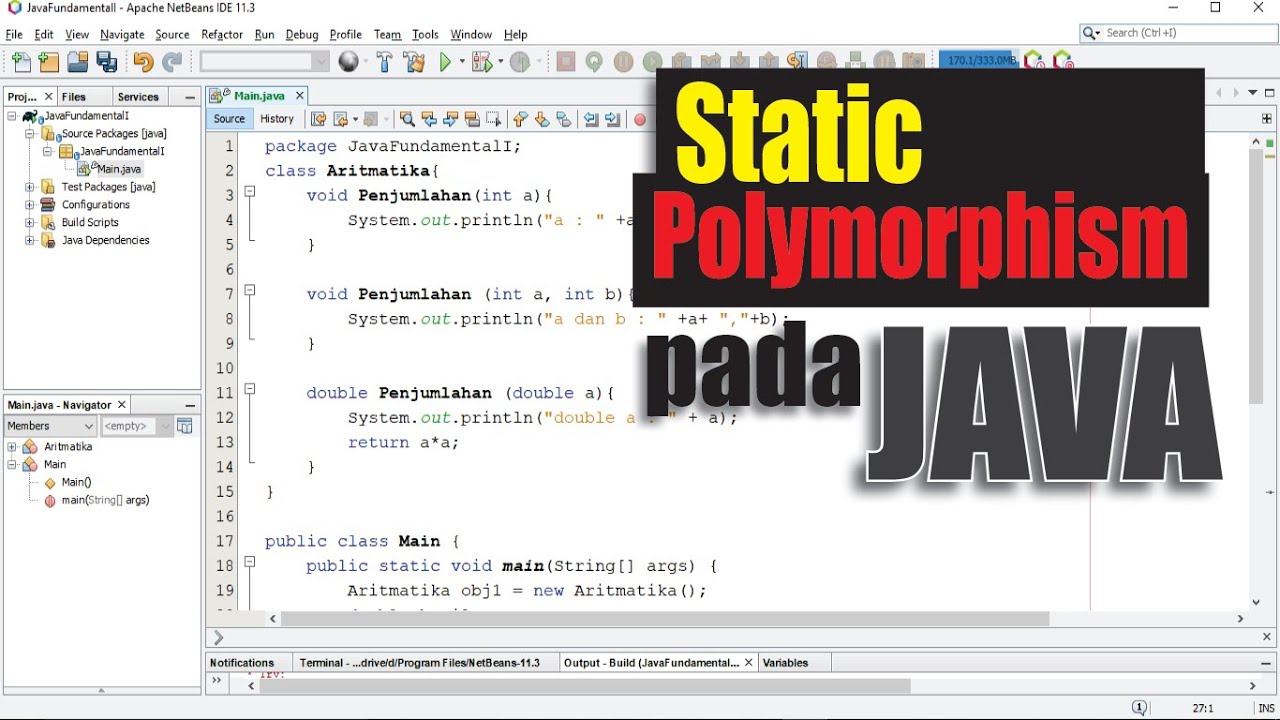Toggle highlight search in the editor toolbar
The width and height of the screenshot is (1280, 720).
point(473,119)
